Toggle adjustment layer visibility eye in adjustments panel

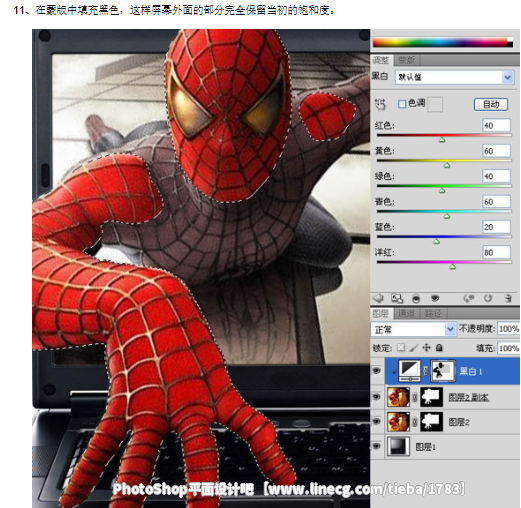[435, 298]
